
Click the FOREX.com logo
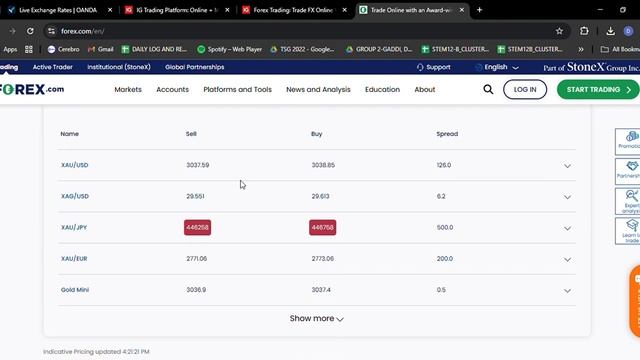click(32, 89)
